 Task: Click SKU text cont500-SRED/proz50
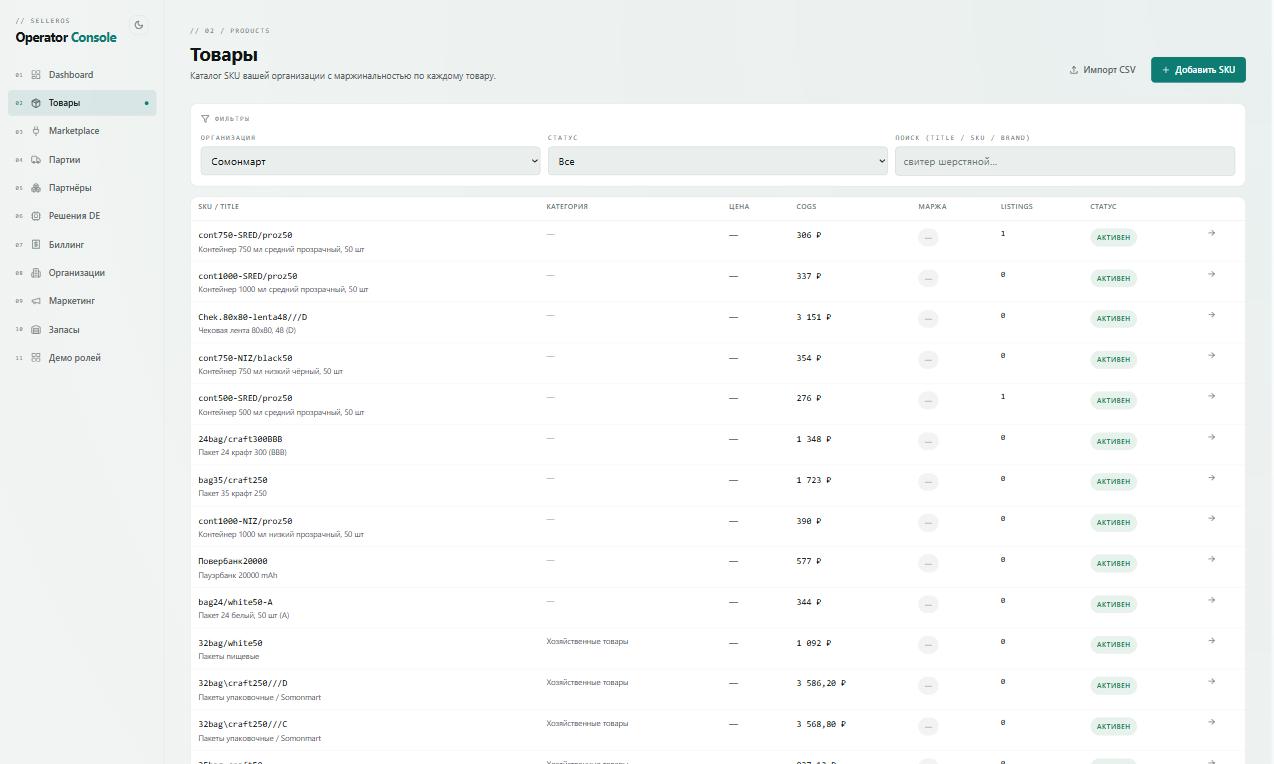[x=246, y=398]
